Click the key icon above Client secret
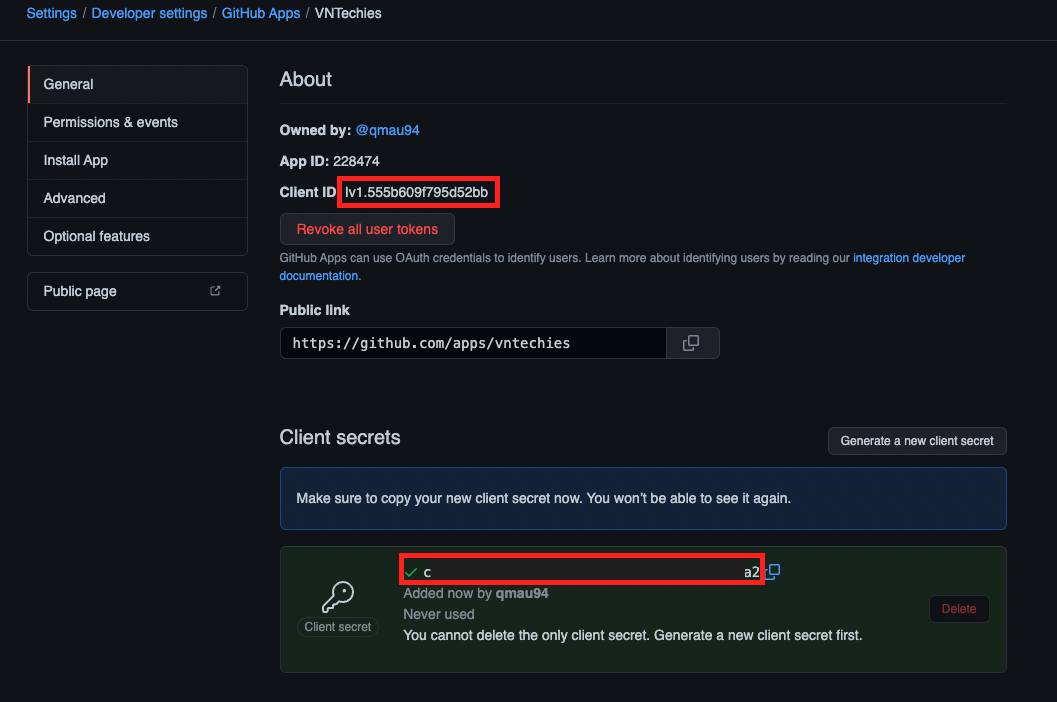The height and width of the screenshot is (702, 1057). 338,597
